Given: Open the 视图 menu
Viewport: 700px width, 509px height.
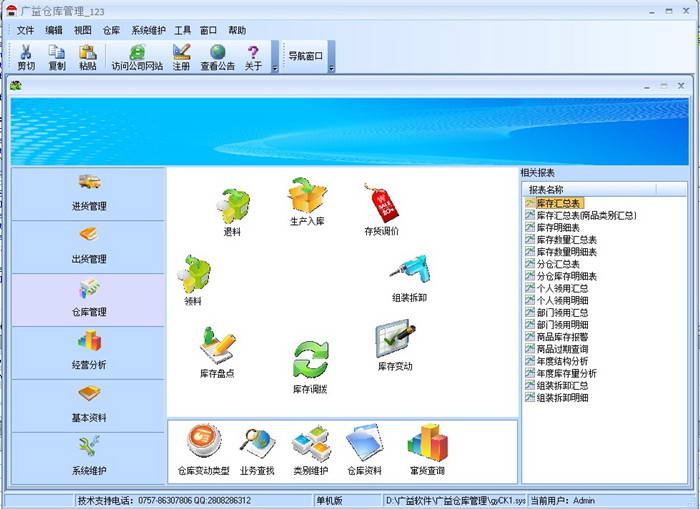Looking at the screenshot, I should [x=83, y=30].
